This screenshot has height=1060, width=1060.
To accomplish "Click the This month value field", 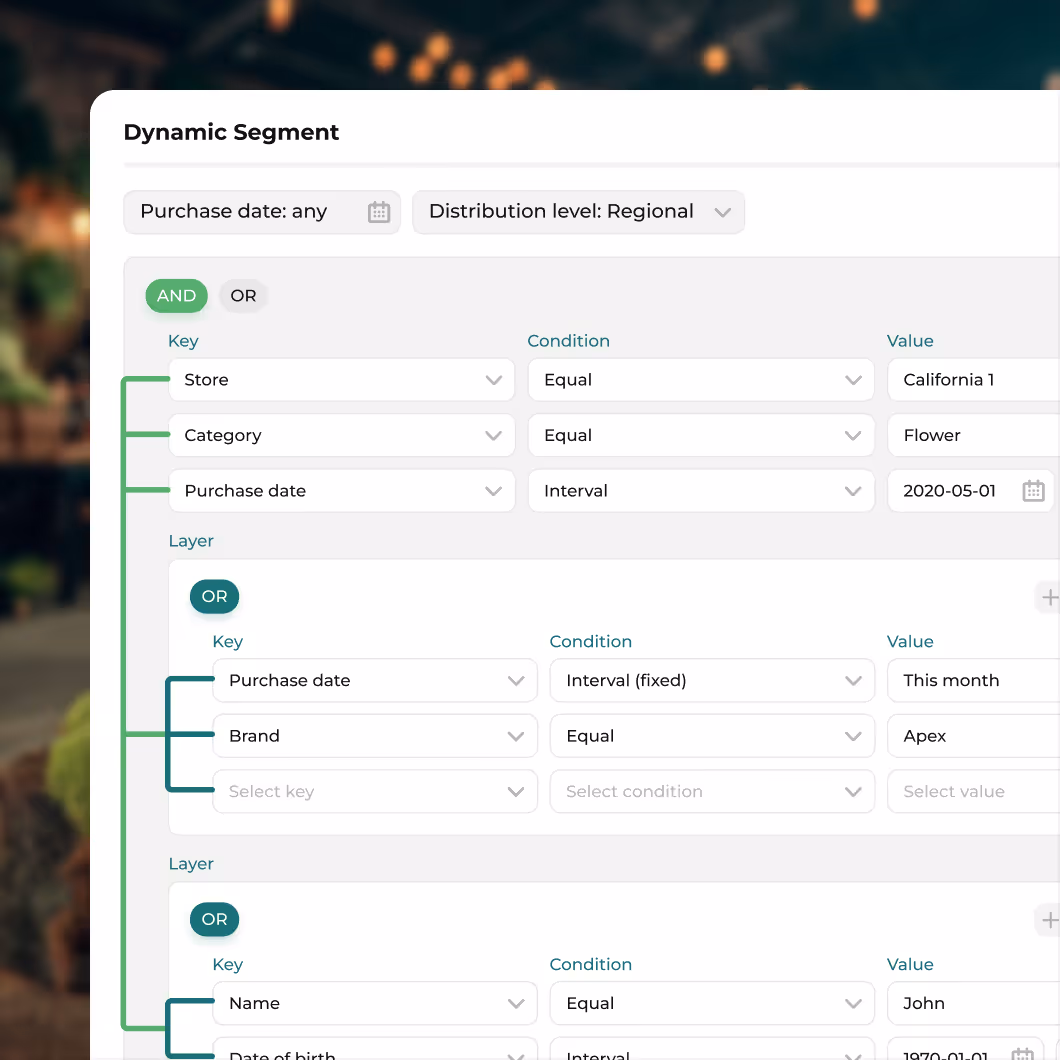I will (x=973, y=680).
